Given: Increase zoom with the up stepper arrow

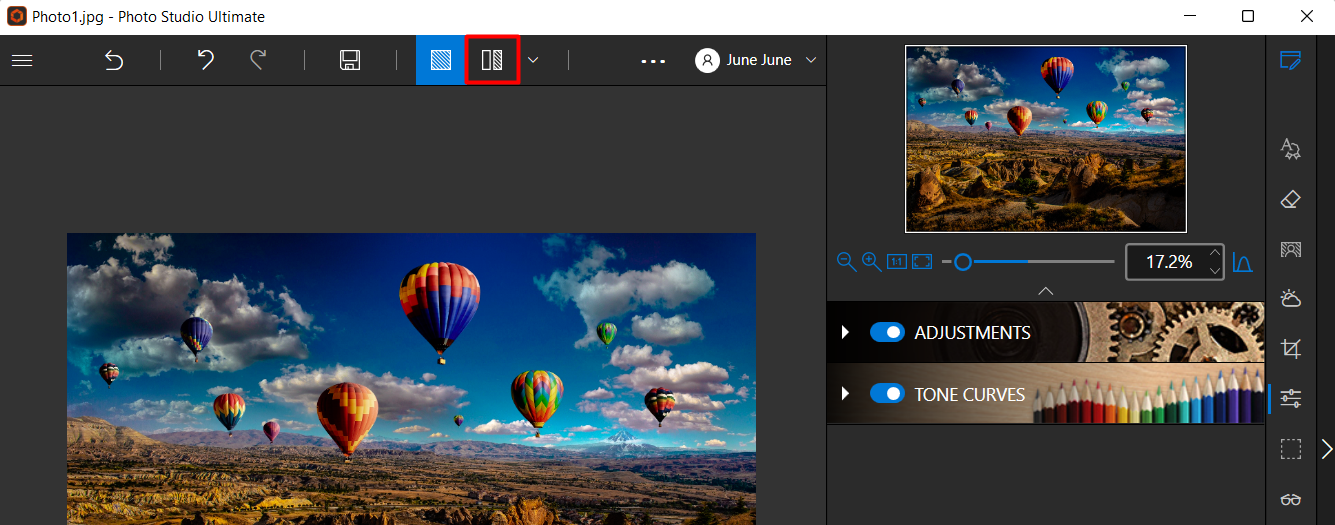Looking at the screenshot, I should tap(1215, 253).
